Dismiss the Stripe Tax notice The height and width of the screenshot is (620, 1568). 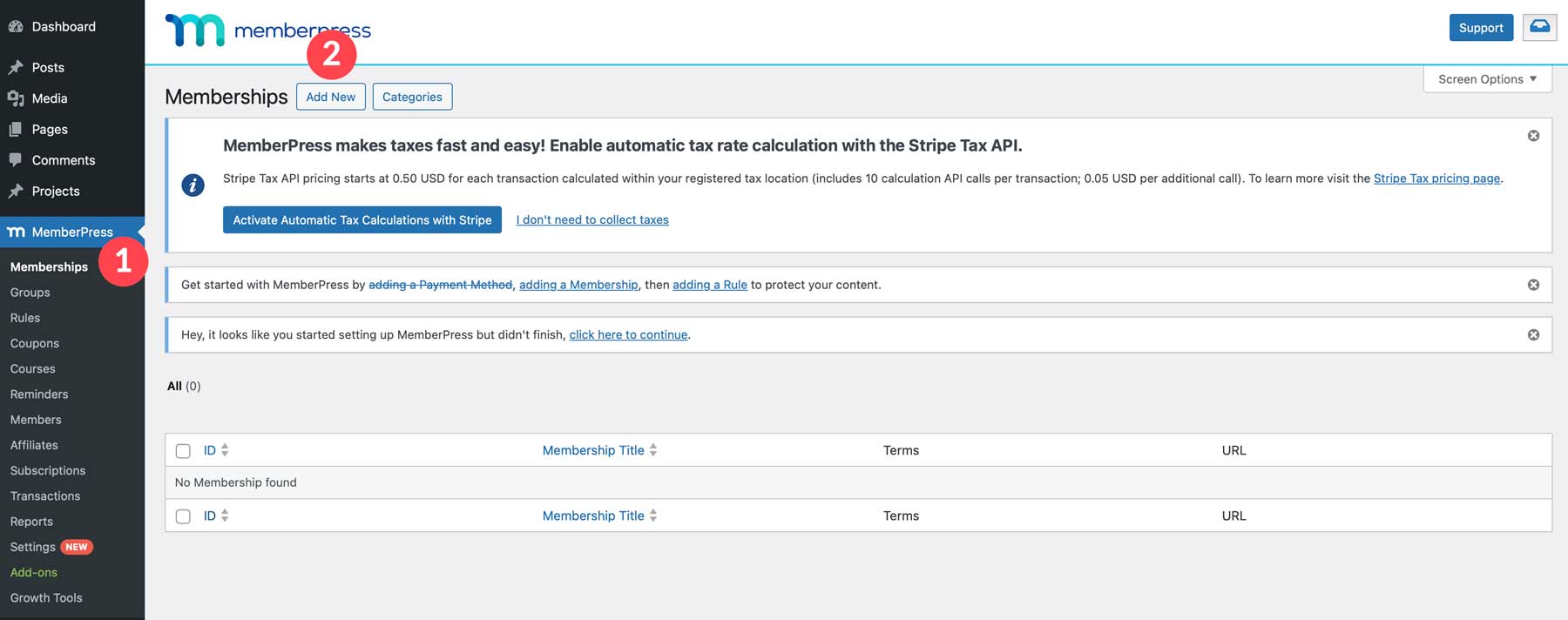click(1533, 136)
